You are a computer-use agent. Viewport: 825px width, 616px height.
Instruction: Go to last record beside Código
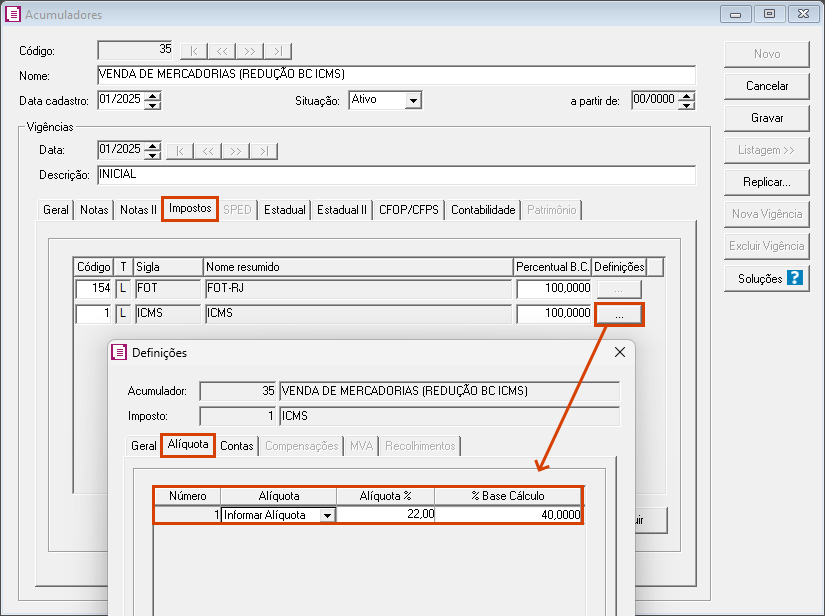click(278, 50)
